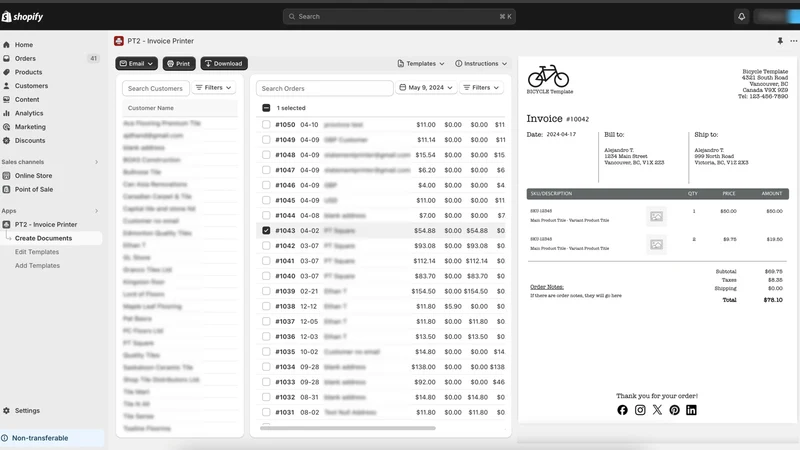Check the box for order #1039
The image size is (800, 450).
point(266,291)
